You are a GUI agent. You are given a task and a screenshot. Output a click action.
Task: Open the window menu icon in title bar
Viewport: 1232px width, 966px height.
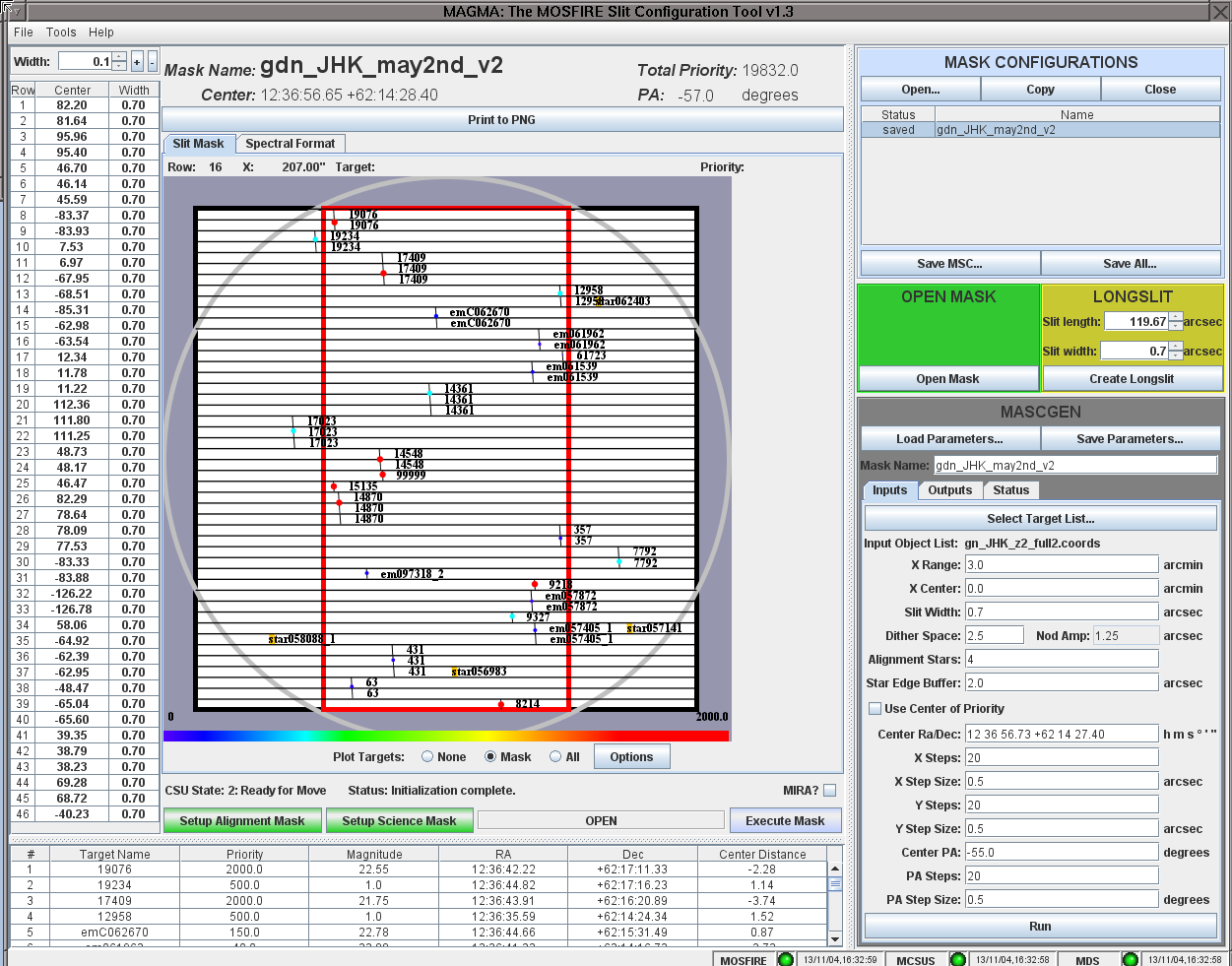12,11
